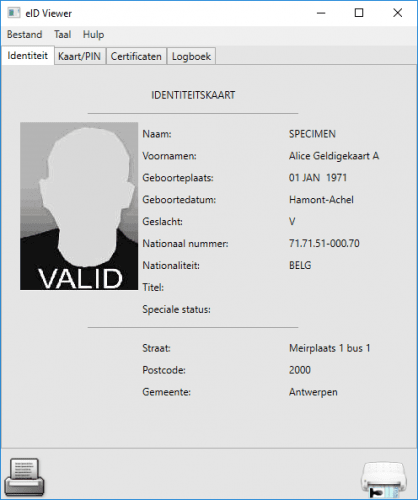Click the Meirplaats 1 bus 1 street value
This screenshot has height=500, width=418.
point(330,348)
